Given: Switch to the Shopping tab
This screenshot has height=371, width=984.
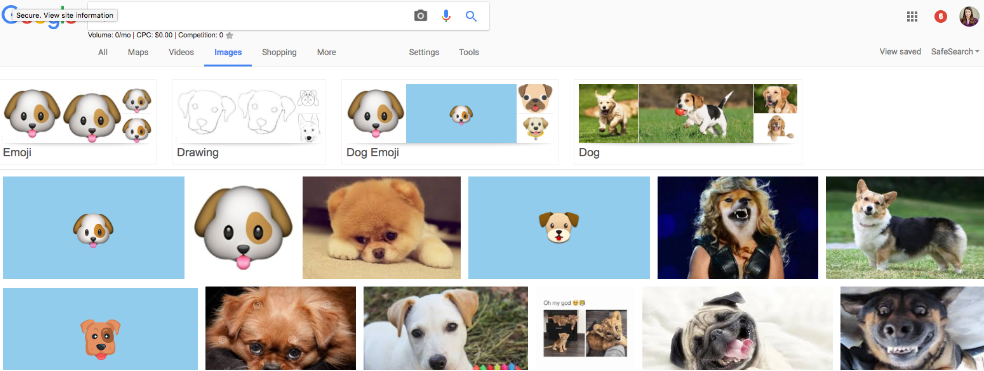Looking at the screenshot, I should tap(279, 52).
